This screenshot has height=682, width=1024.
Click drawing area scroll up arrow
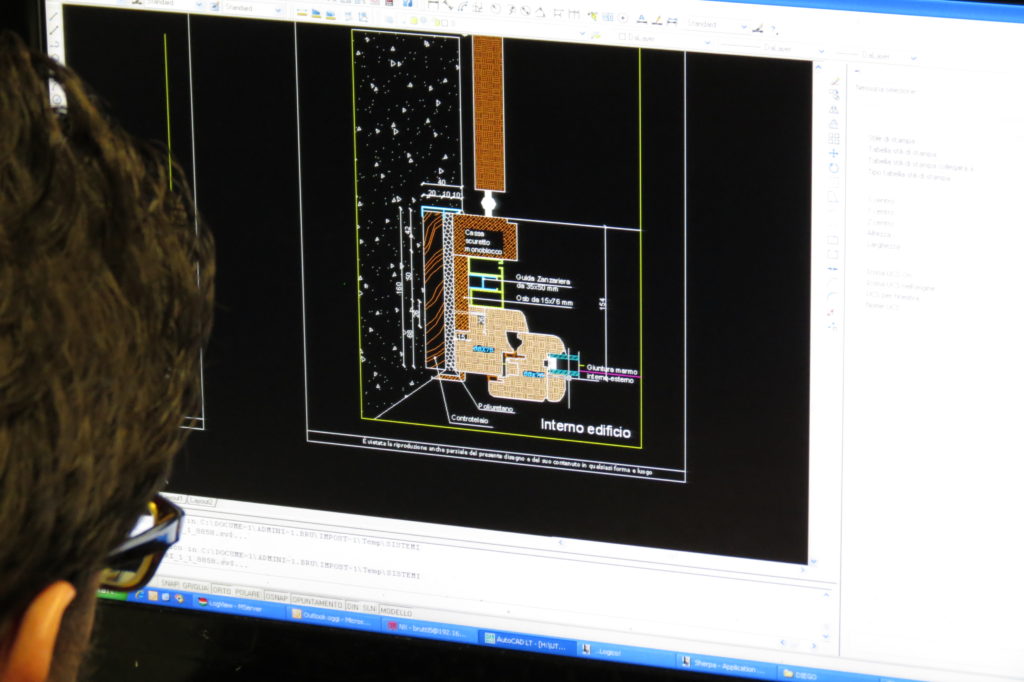pos(818,67)
